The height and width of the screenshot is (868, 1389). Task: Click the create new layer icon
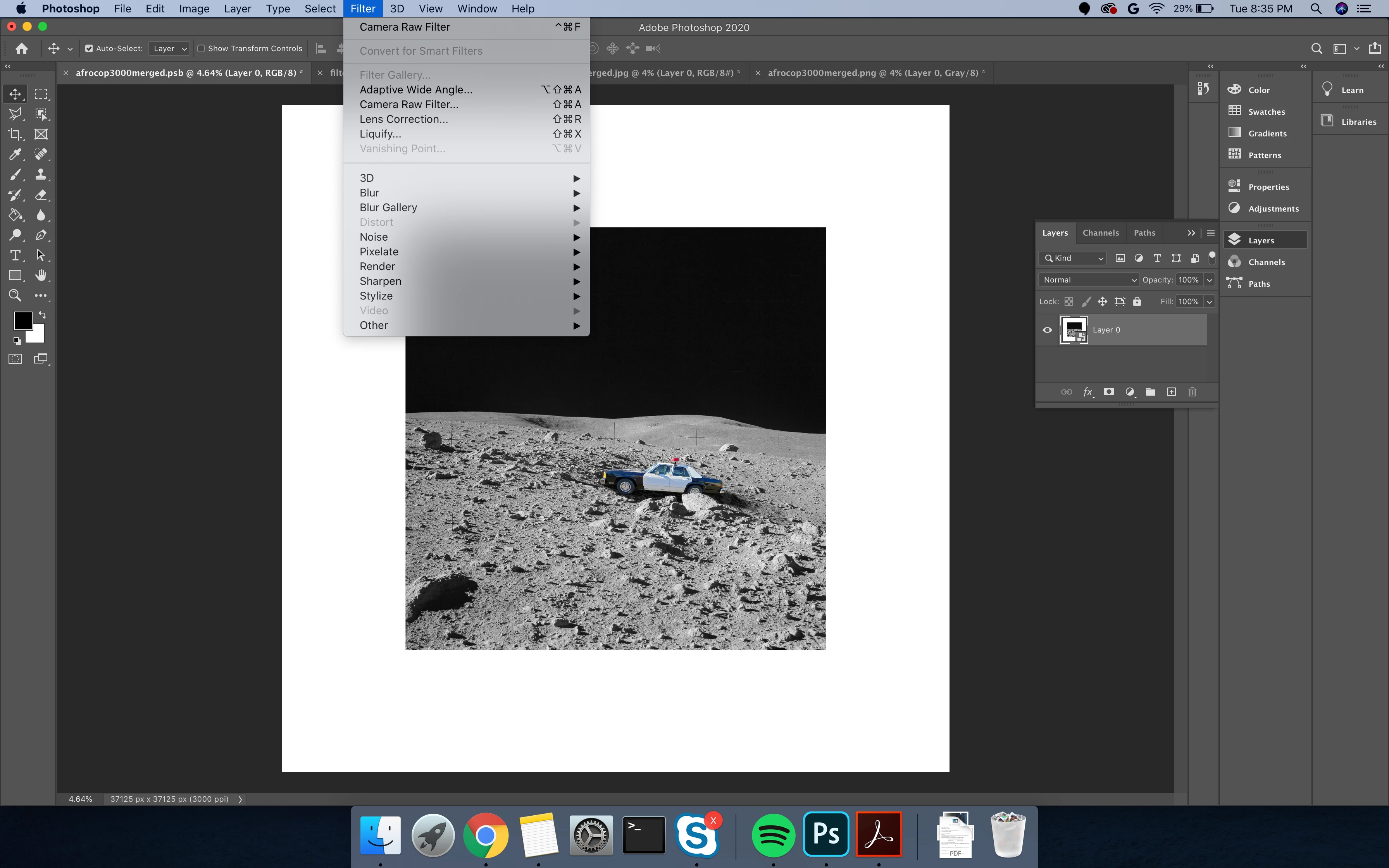point(1172,391)
